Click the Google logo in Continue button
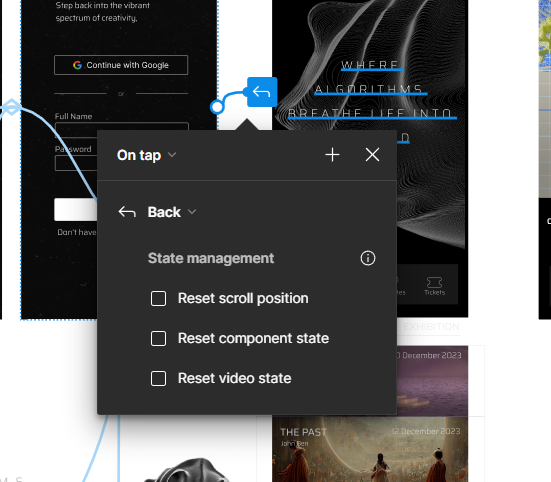 tap(77, 65)
